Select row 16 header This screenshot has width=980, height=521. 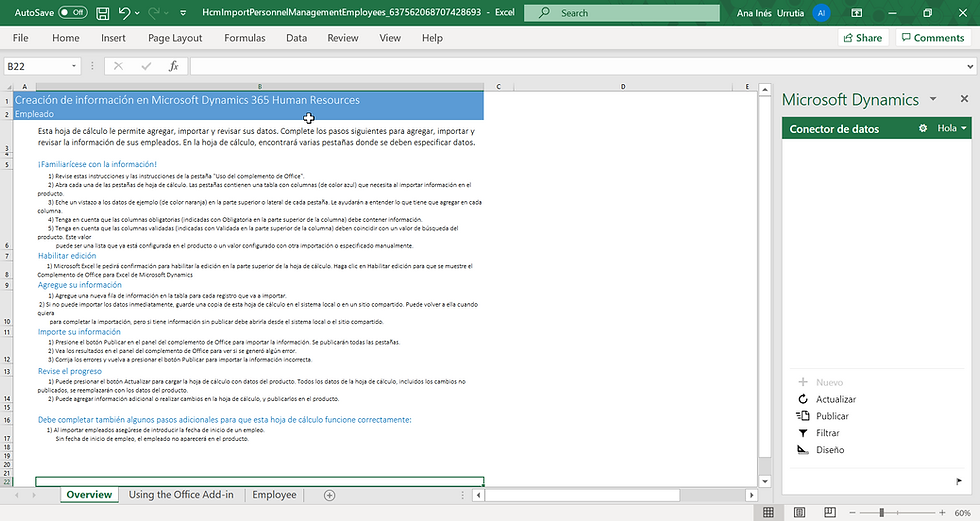7,420
